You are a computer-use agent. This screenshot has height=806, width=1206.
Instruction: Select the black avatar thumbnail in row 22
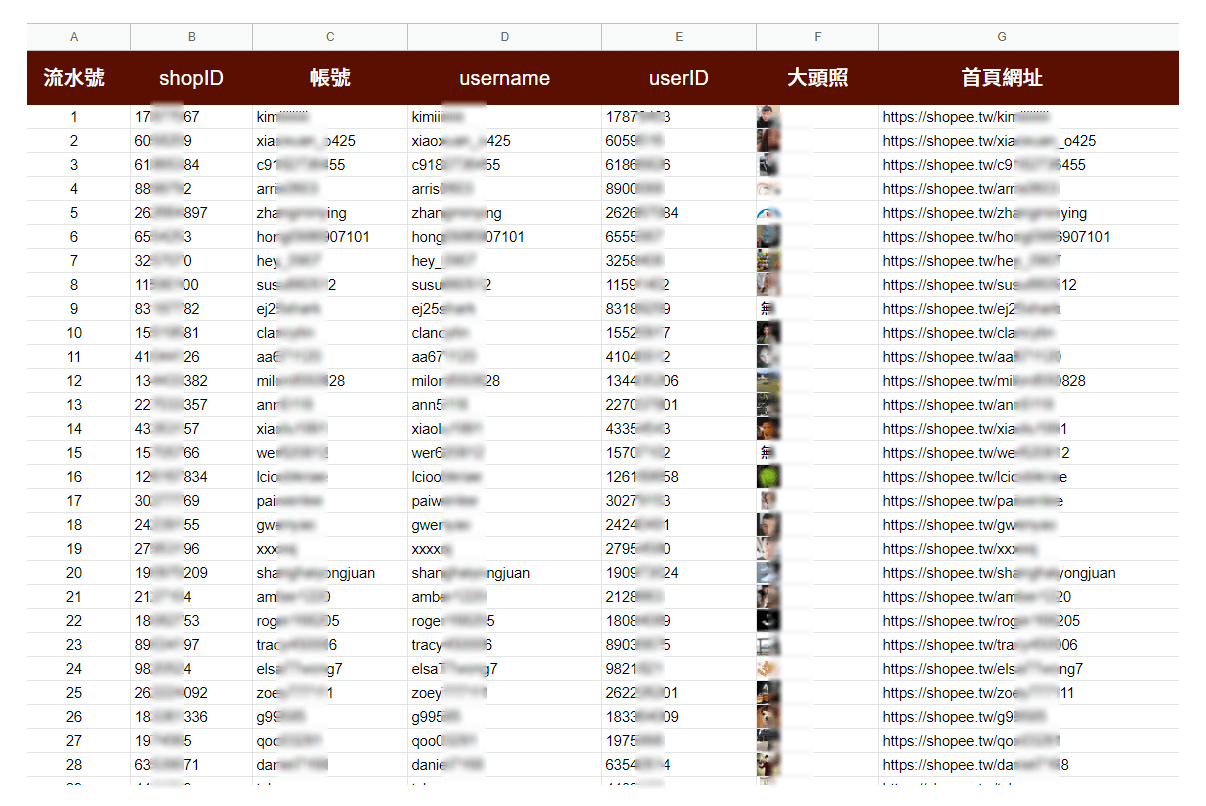click(768, 621)
